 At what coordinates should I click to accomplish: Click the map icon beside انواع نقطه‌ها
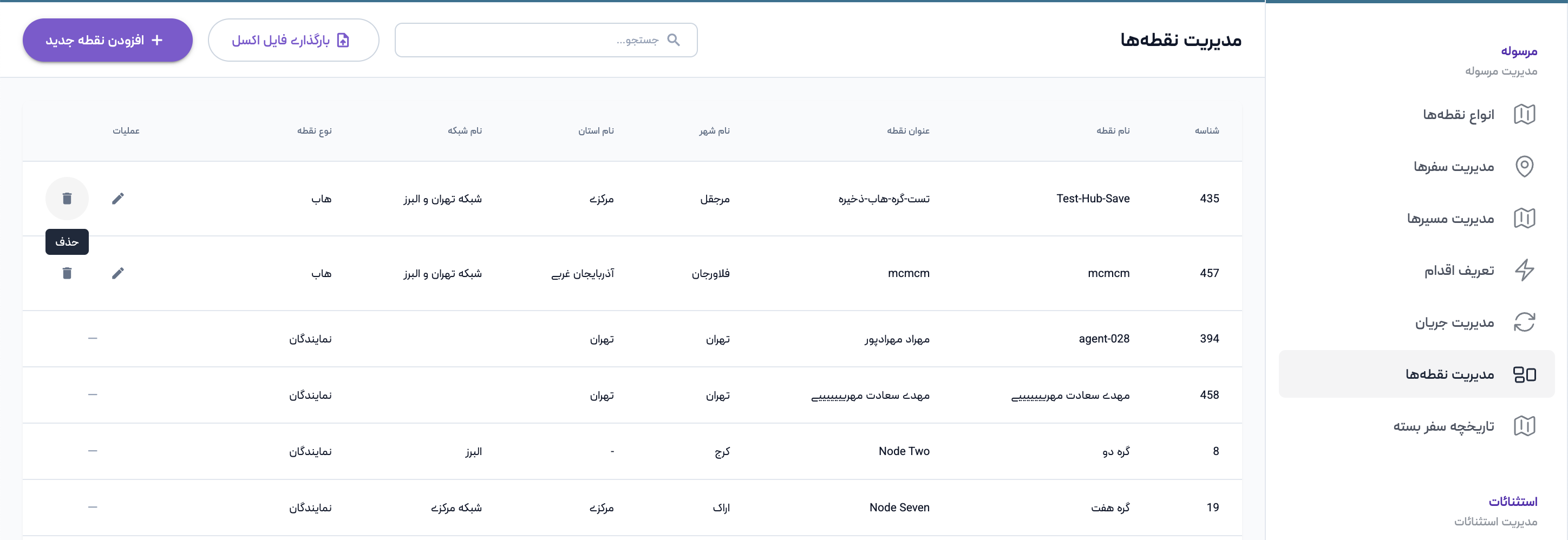pos(1524,114)
